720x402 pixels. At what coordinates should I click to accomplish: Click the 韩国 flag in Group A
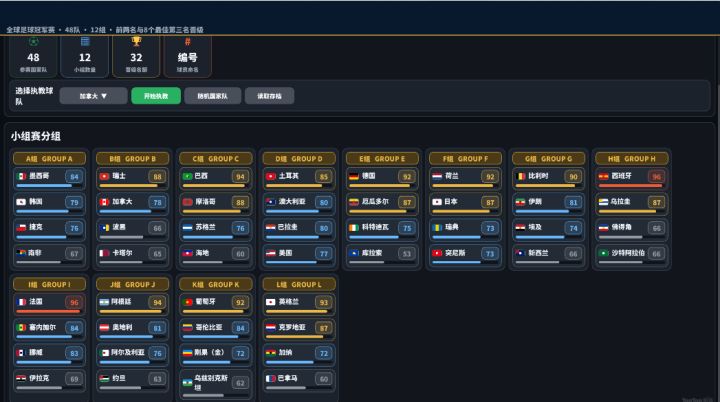(x=22, y=202)
